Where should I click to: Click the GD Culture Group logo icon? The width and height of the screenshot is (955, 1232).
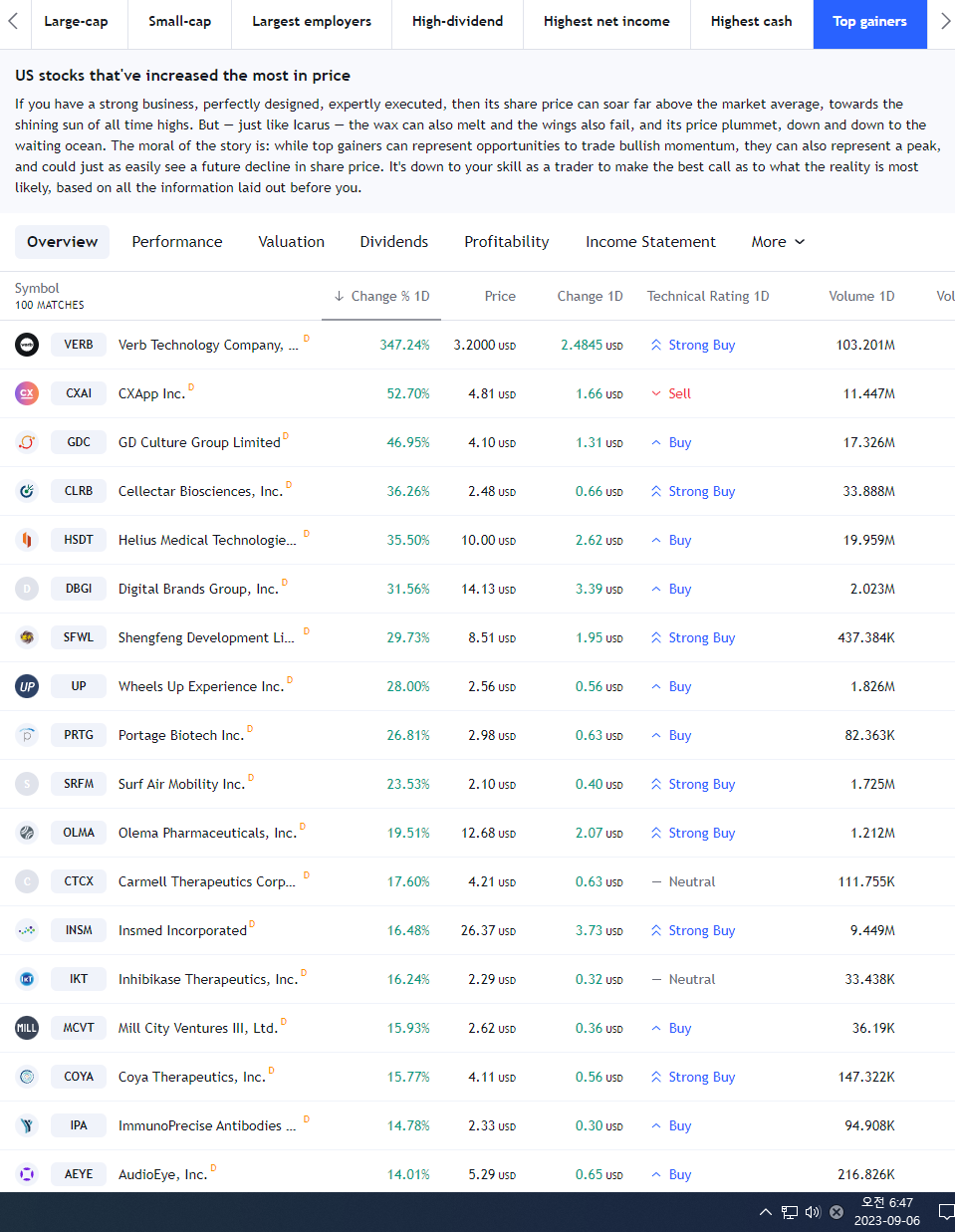click(27, 442)
